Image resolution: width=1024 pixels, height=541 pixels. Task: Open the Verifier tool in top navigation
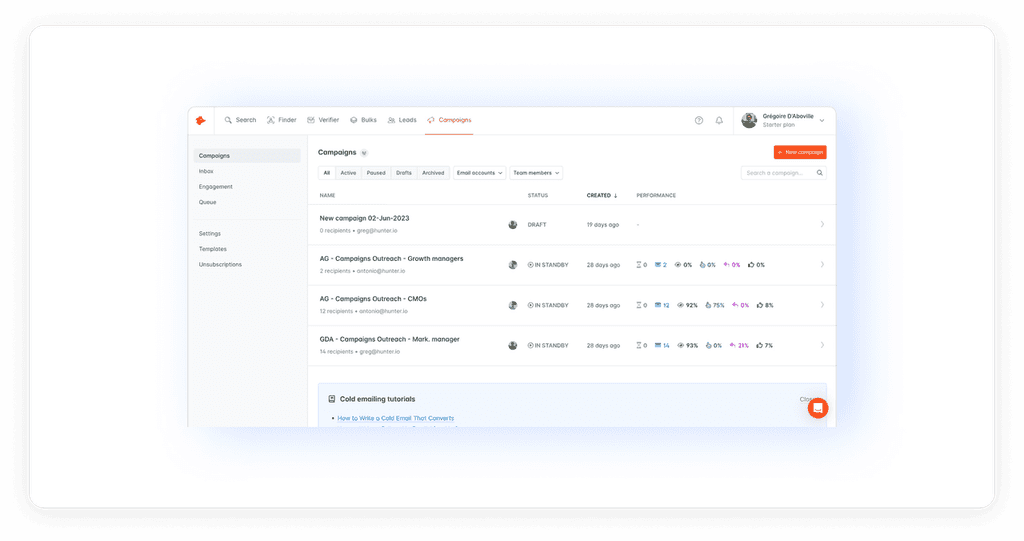[x=323, y=120]
